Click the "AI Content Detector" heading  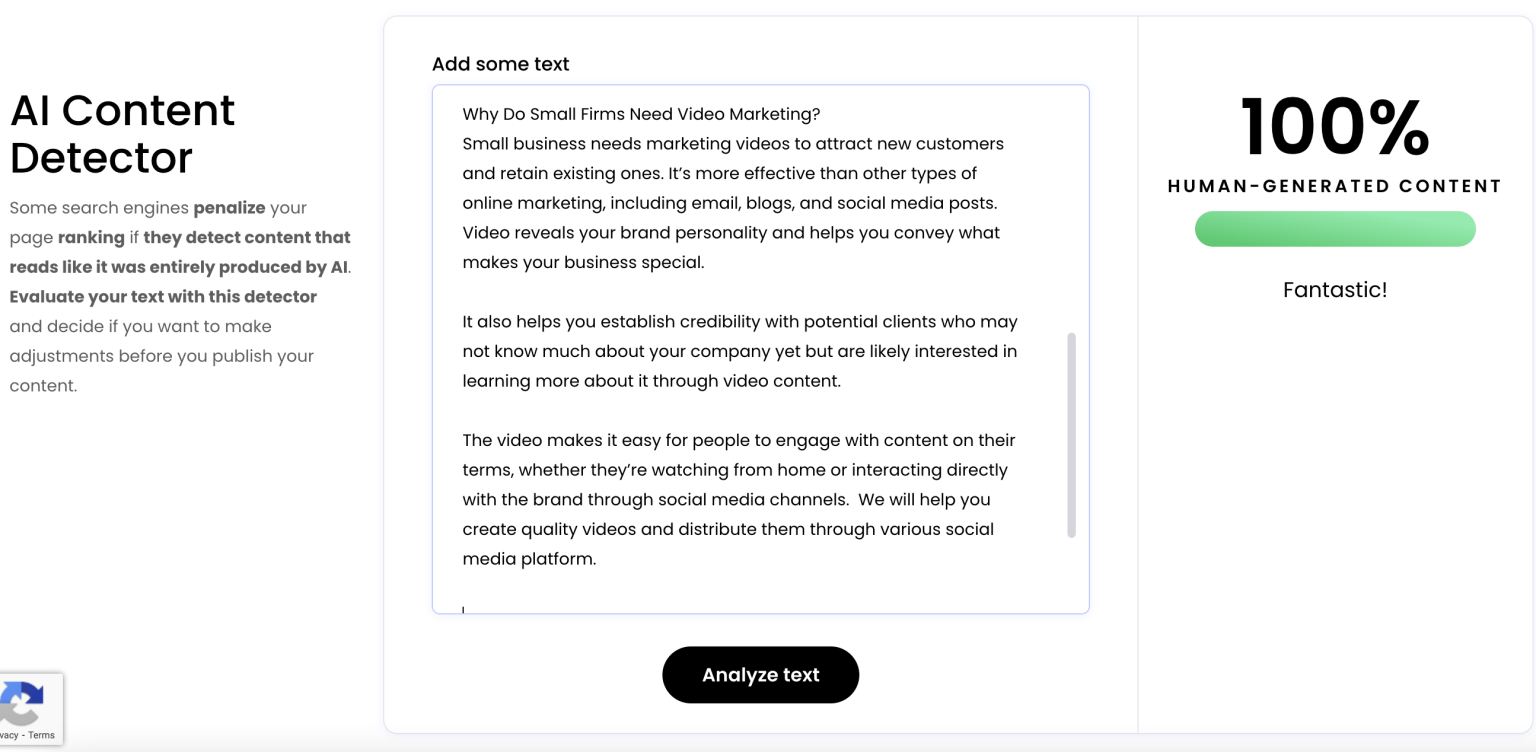coord(122,134)
